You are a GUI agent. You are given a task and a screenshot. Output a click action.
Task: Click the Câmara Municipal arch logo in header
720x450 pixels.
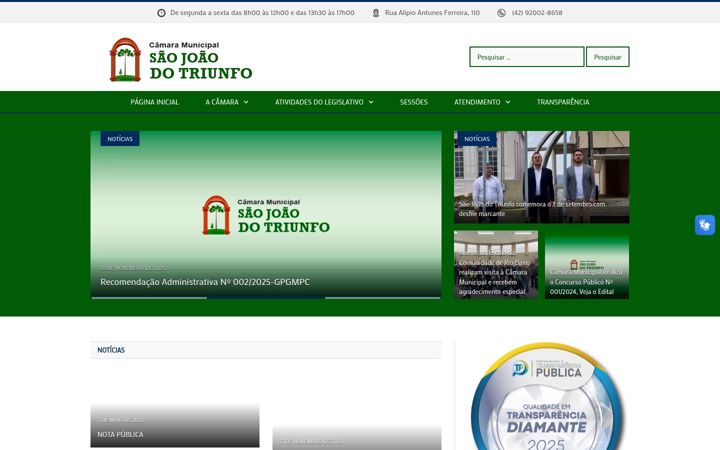tap(125, 60)
